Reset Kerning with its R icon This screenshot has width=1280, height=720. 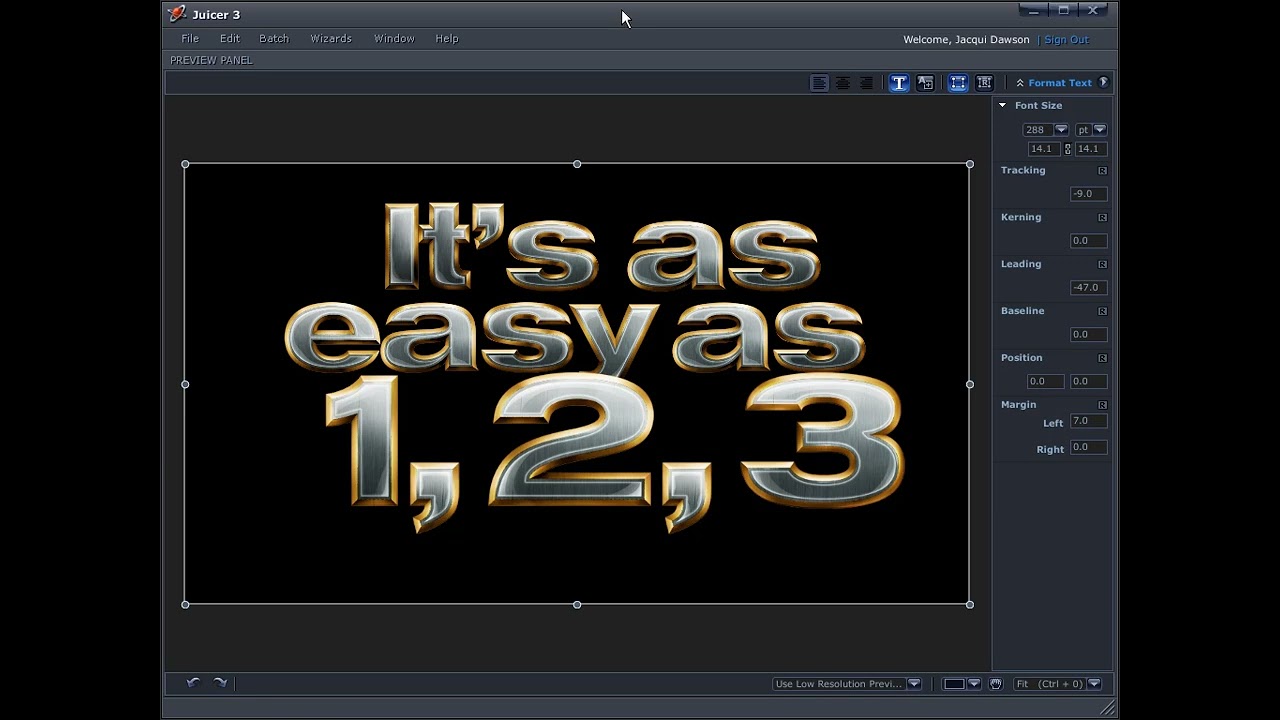coord(1102,218)
